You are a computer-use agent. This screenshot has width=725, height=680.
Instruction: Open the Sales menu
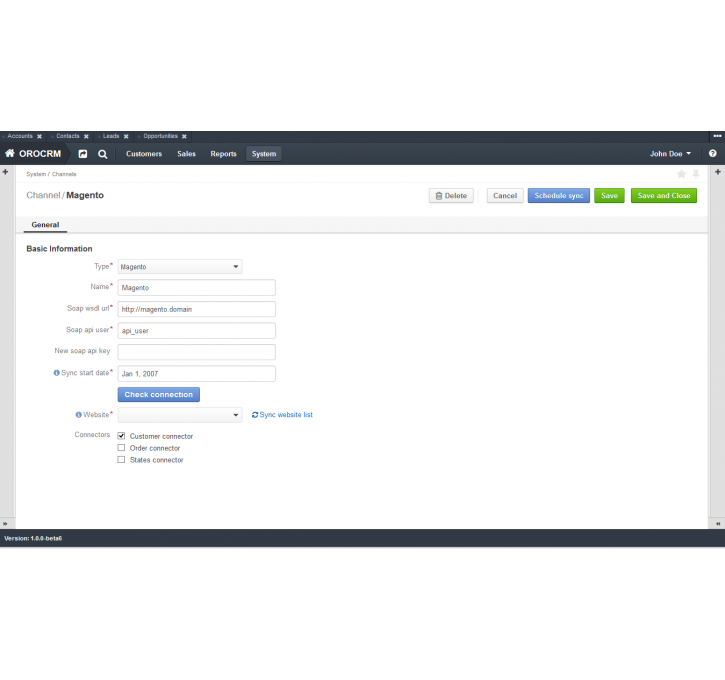(186, 154)
